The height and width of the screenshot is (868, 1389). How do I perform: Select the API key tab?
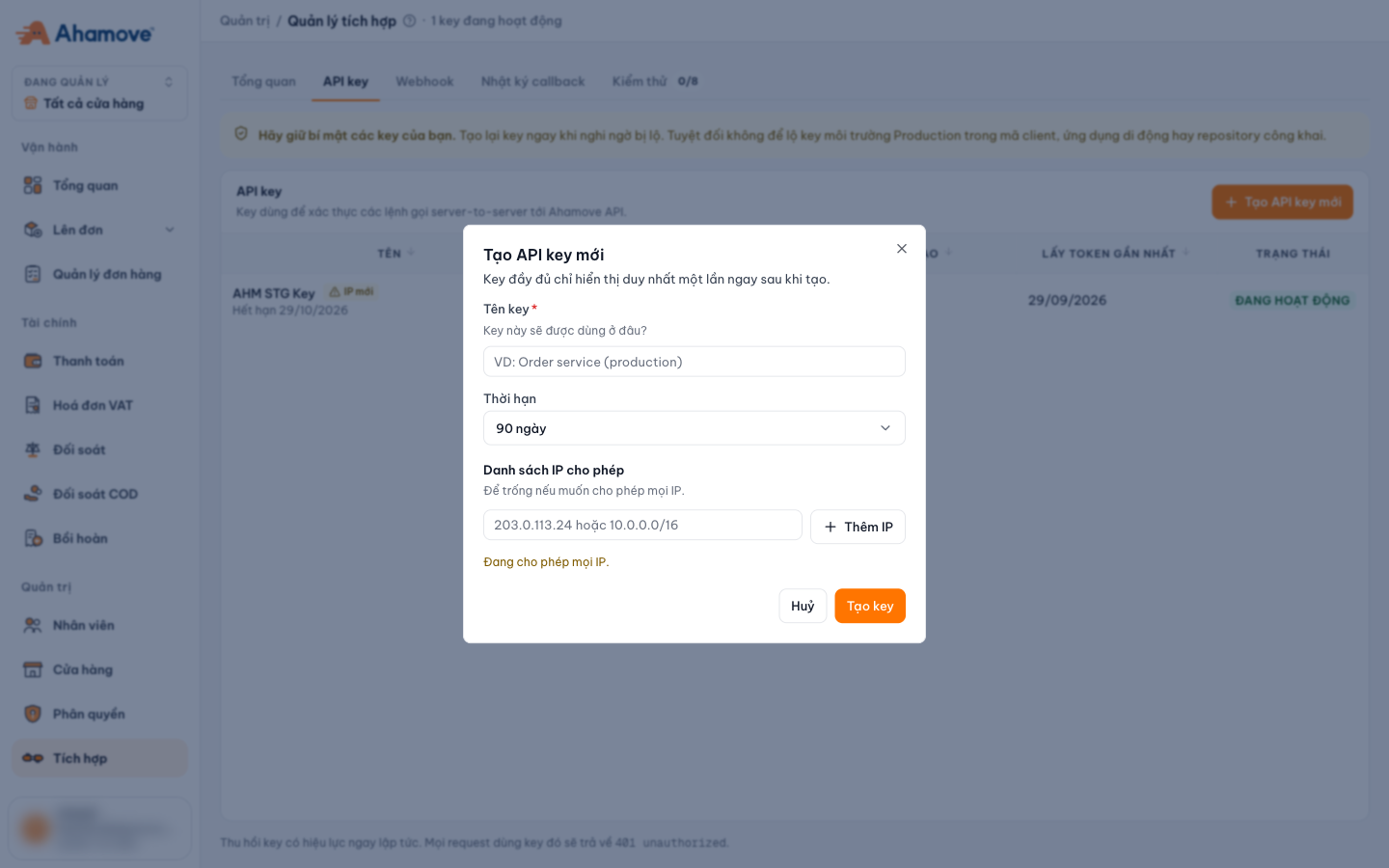[x=345, y=81]
